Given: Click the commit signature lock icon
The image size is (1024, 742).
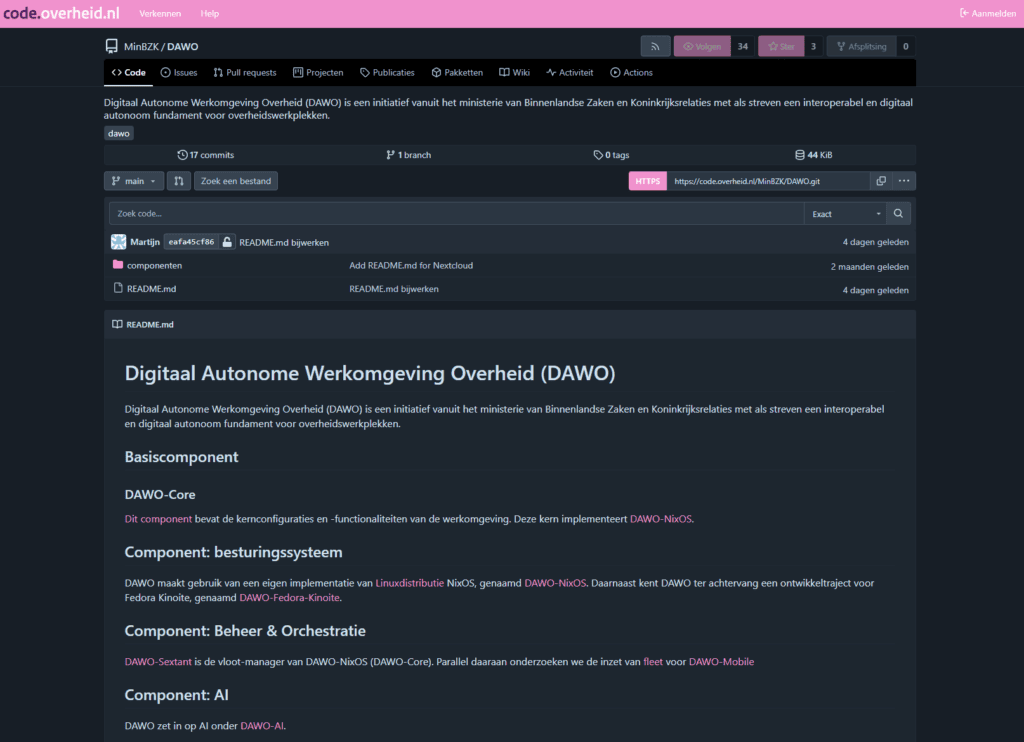Looking at the screenshot, I should click(227, 242).
